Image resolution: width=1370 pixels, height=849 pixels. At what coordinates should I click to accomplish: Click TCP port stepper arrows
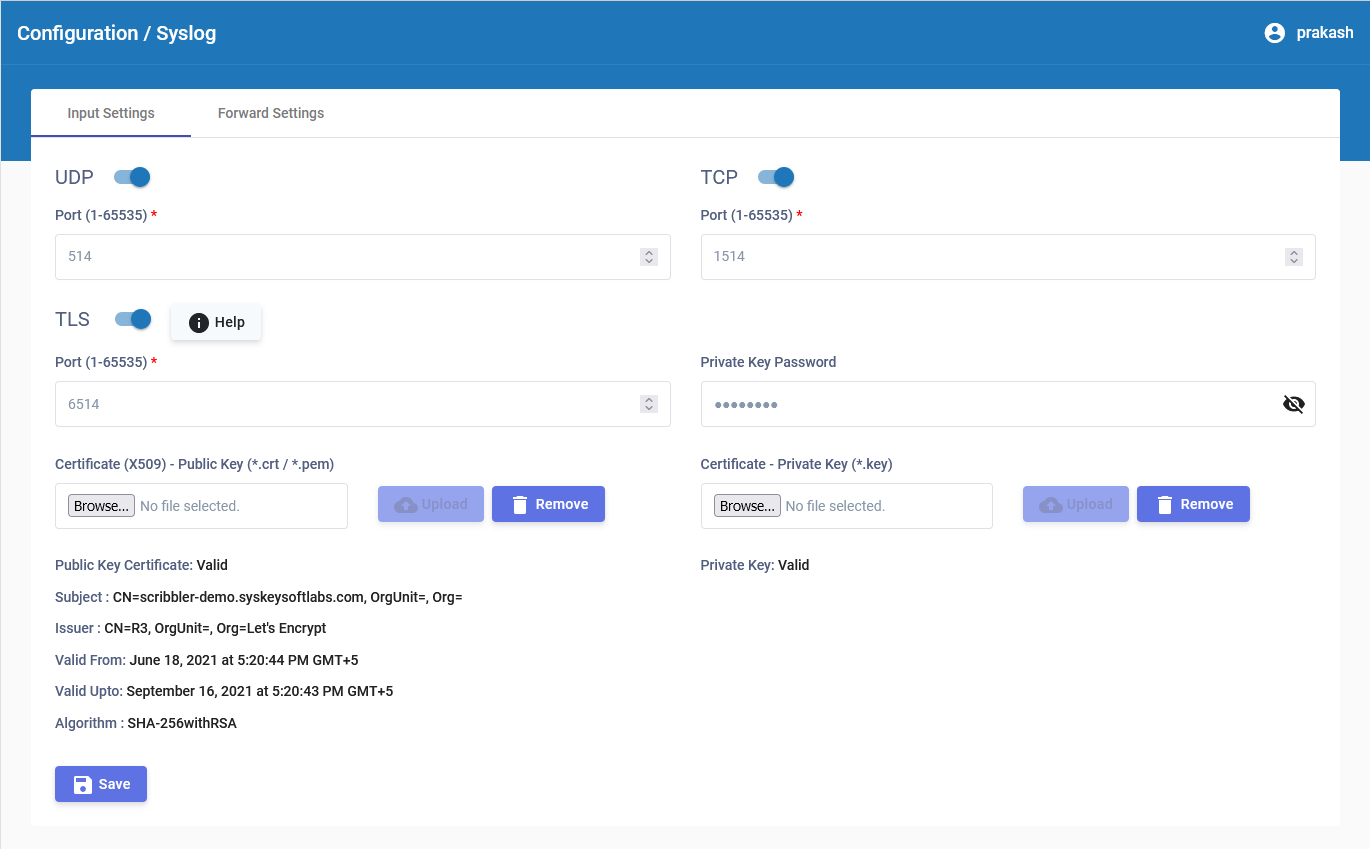(x=1294, y=257)
